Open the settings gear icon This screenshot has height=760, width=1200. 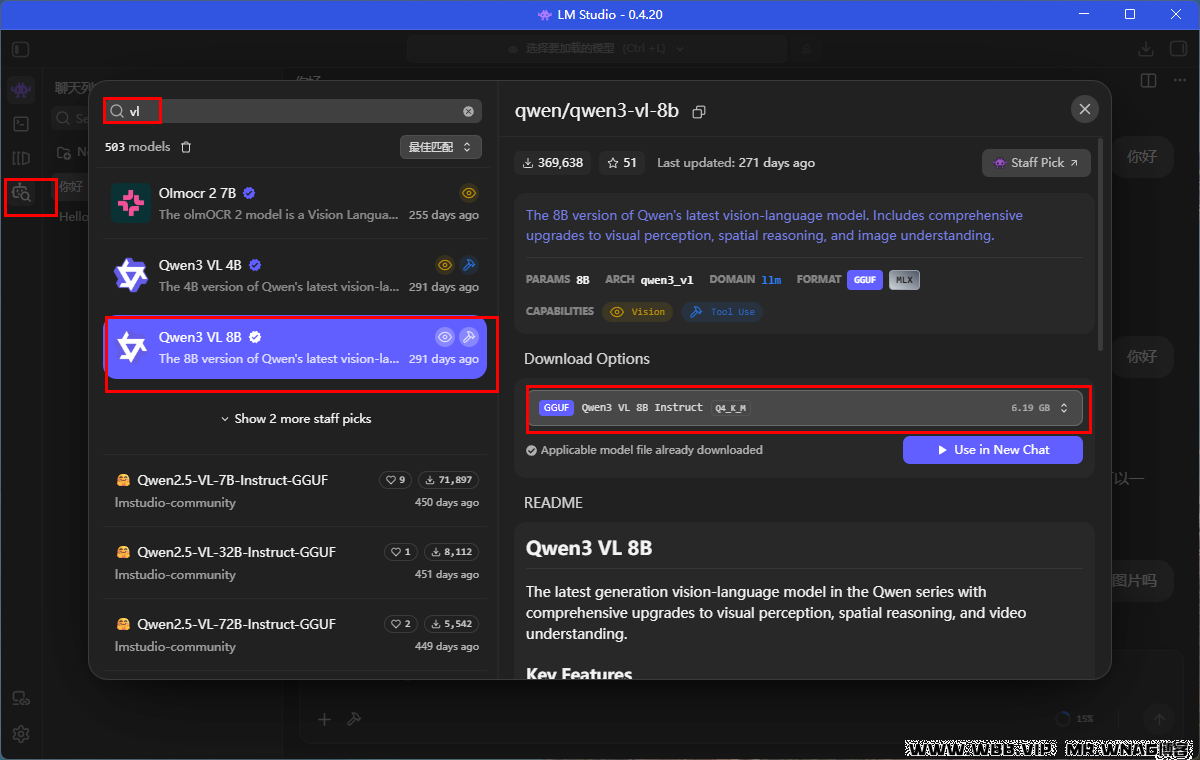(x=21, y=733)
